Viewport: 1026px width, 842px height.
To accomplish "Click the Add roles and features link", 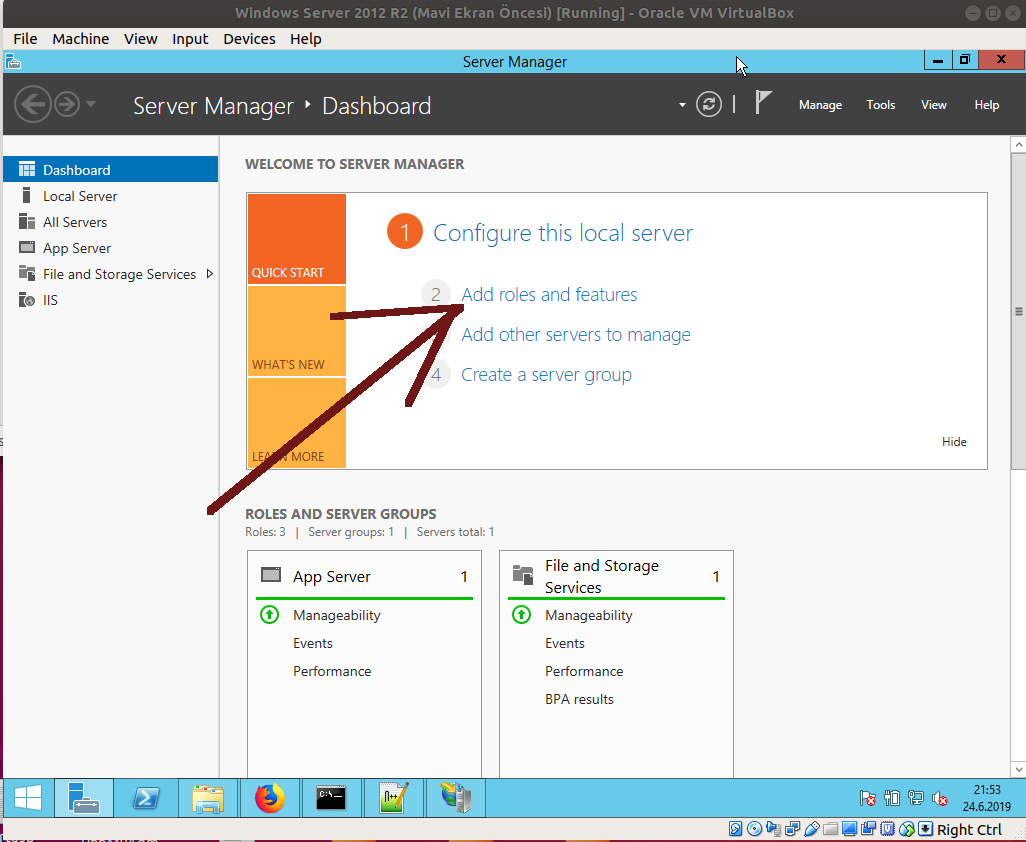I will 549,294.
